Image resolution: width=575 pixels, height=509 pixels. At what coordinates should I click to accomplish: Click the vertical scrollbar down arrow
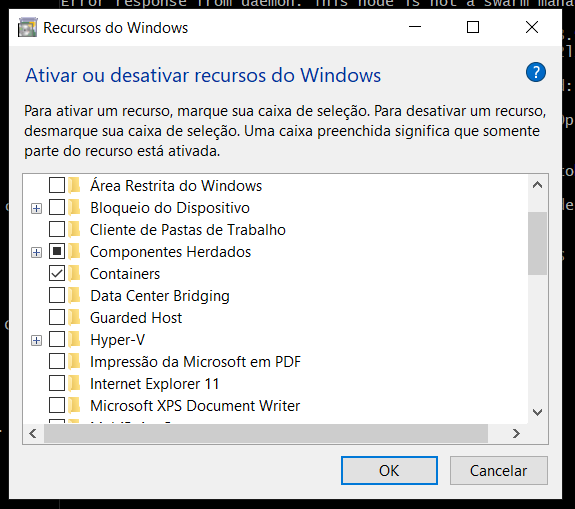tap(538, 412)
